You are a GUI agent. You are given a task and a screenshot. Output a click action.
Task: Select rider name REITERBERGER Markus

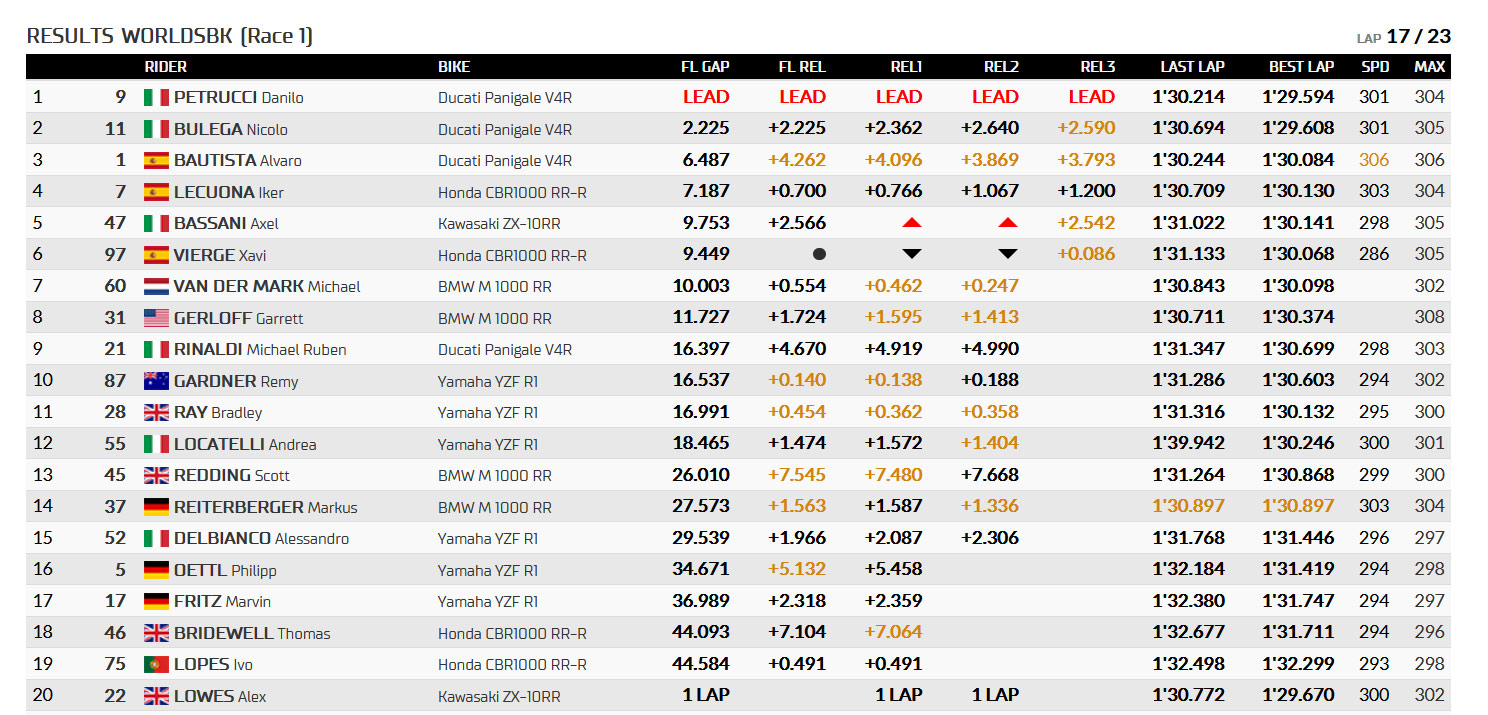coord(266,507)
